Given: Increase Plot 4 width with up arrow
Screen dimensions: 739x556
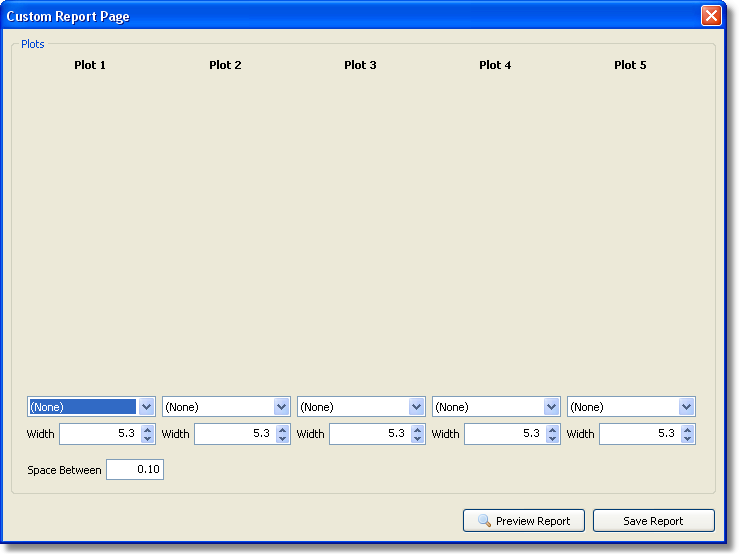Looking at the screenshot, I should click(x=552, y=429).
